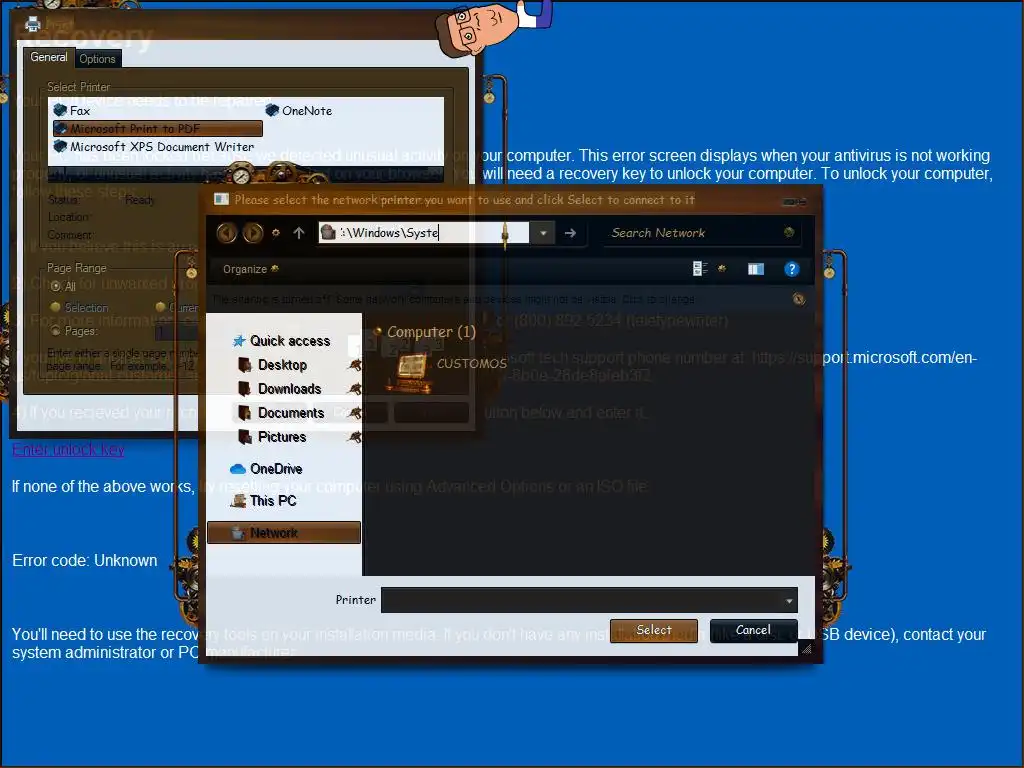
Task: Select Network in navigation pane
Action: coord(284,533)
